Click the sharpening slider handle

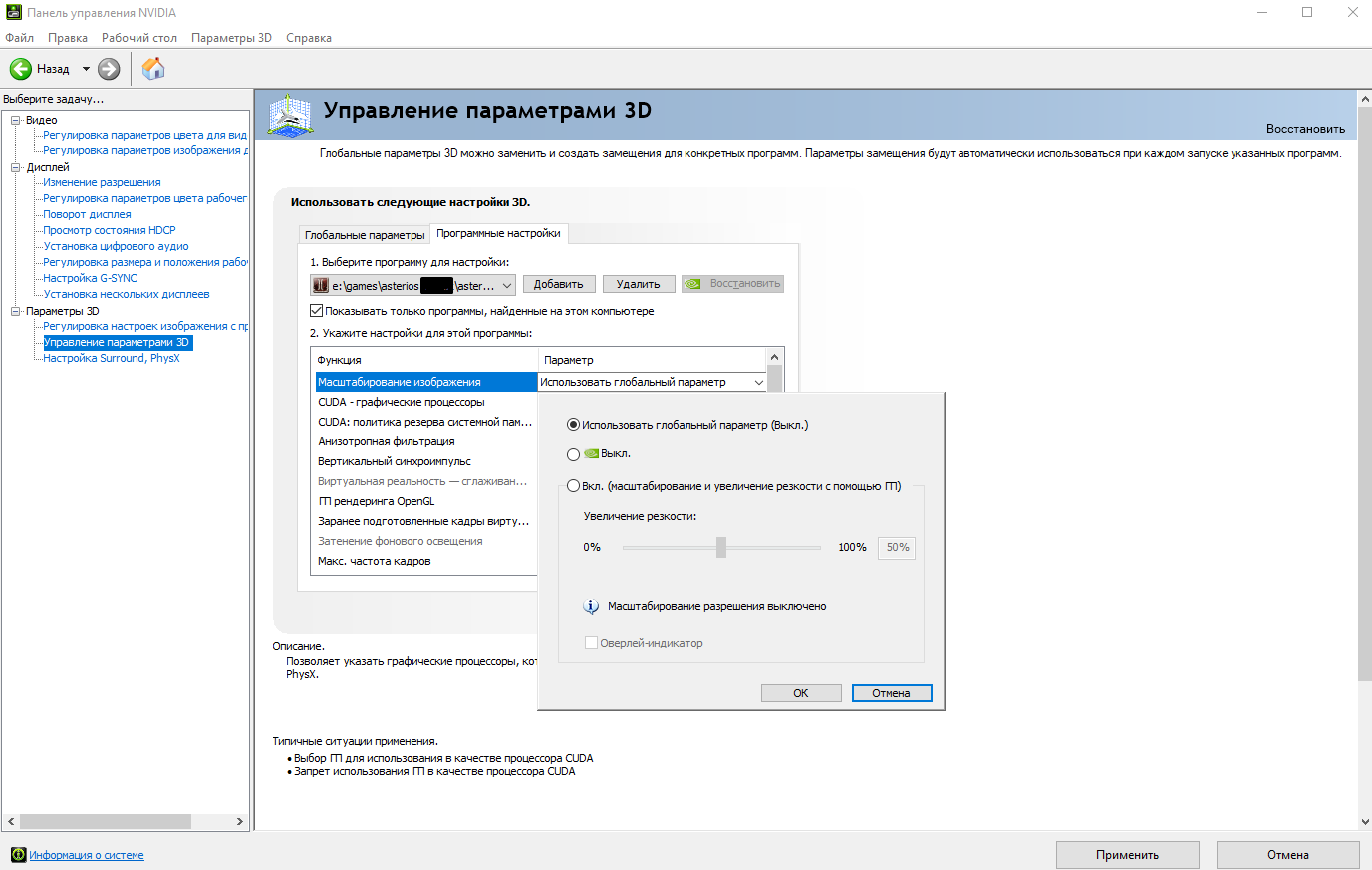720,547
